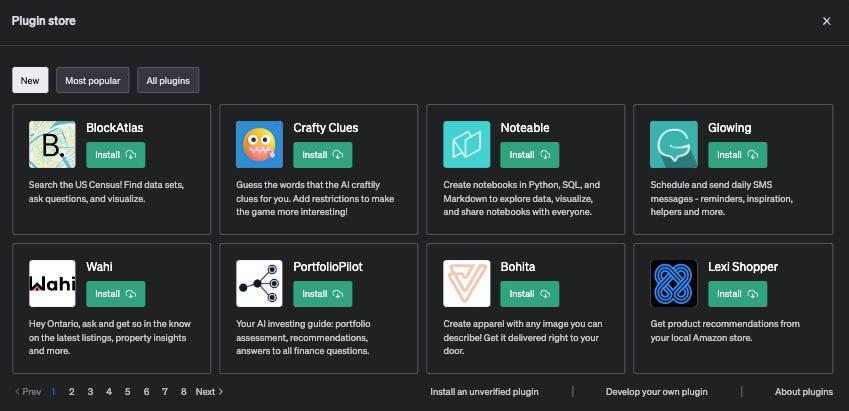
Task: Install the Noteable plugin
Action: click(x=530, y=155)
